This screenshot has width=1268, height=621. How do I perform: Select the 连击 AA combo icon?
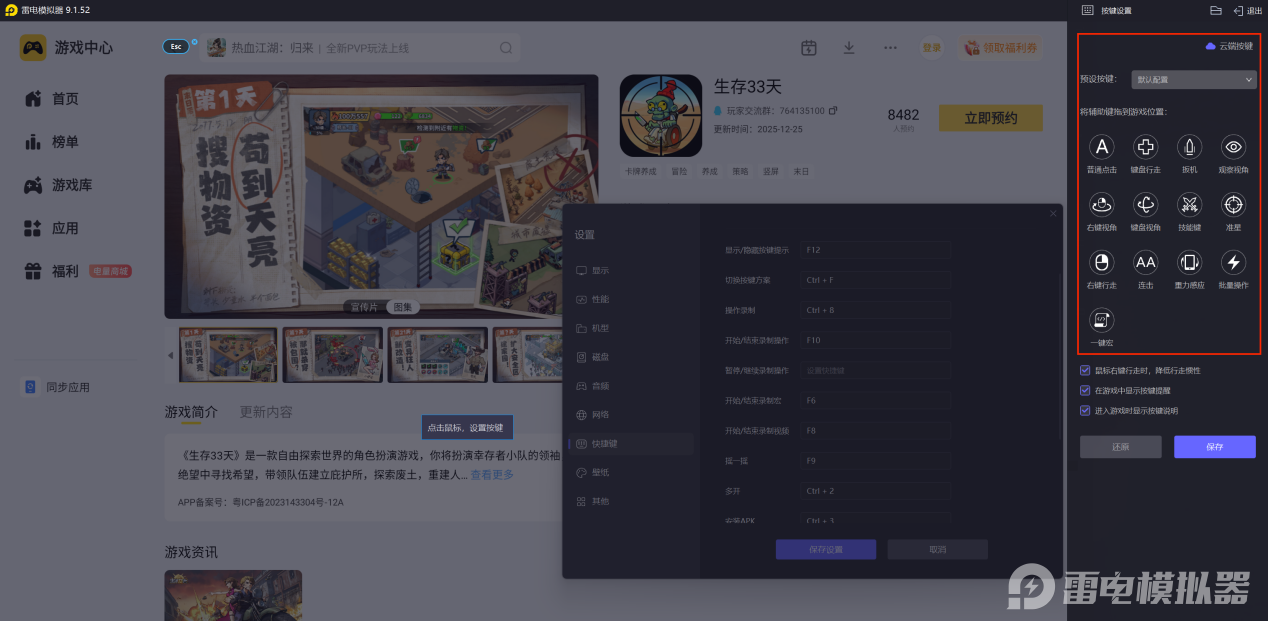click(x=1145, y=263)
